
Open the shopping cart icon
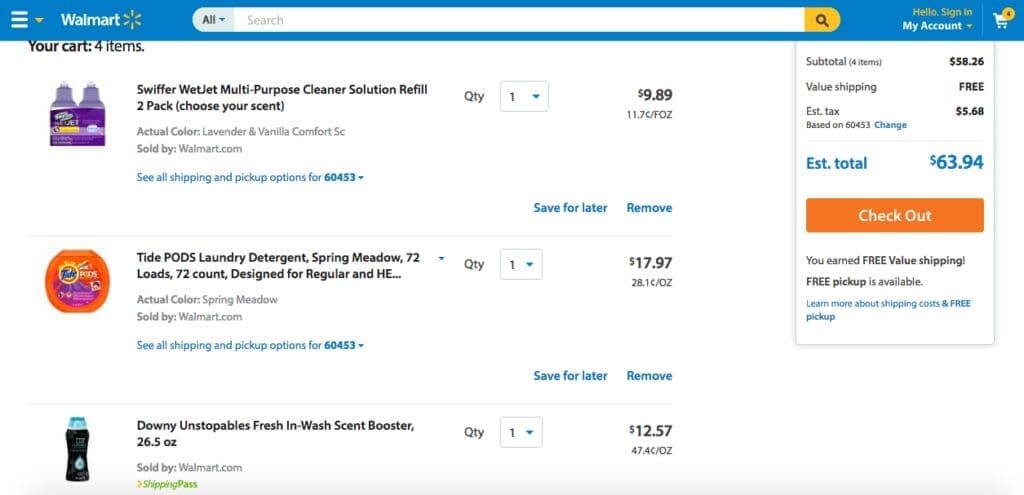pyautogui.click(x=1001, y=20)
